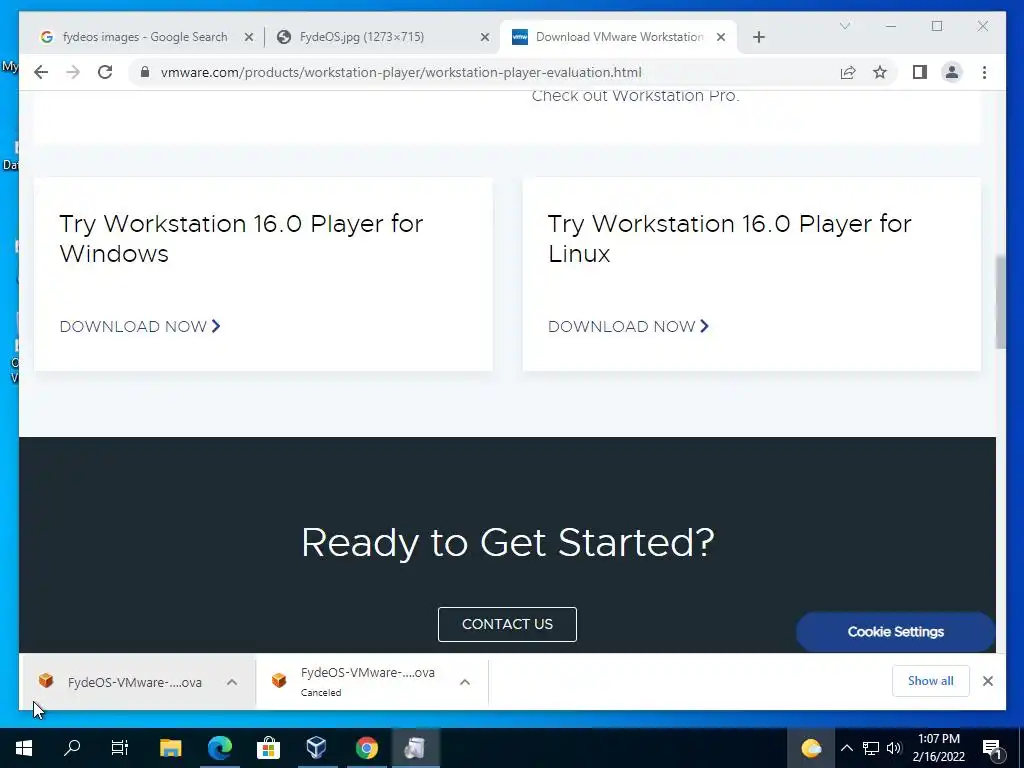This screenshot has height=768, width=1024.
Task: Open network settings from the tray
Action: pyautogui.click(x=871, y=748)
